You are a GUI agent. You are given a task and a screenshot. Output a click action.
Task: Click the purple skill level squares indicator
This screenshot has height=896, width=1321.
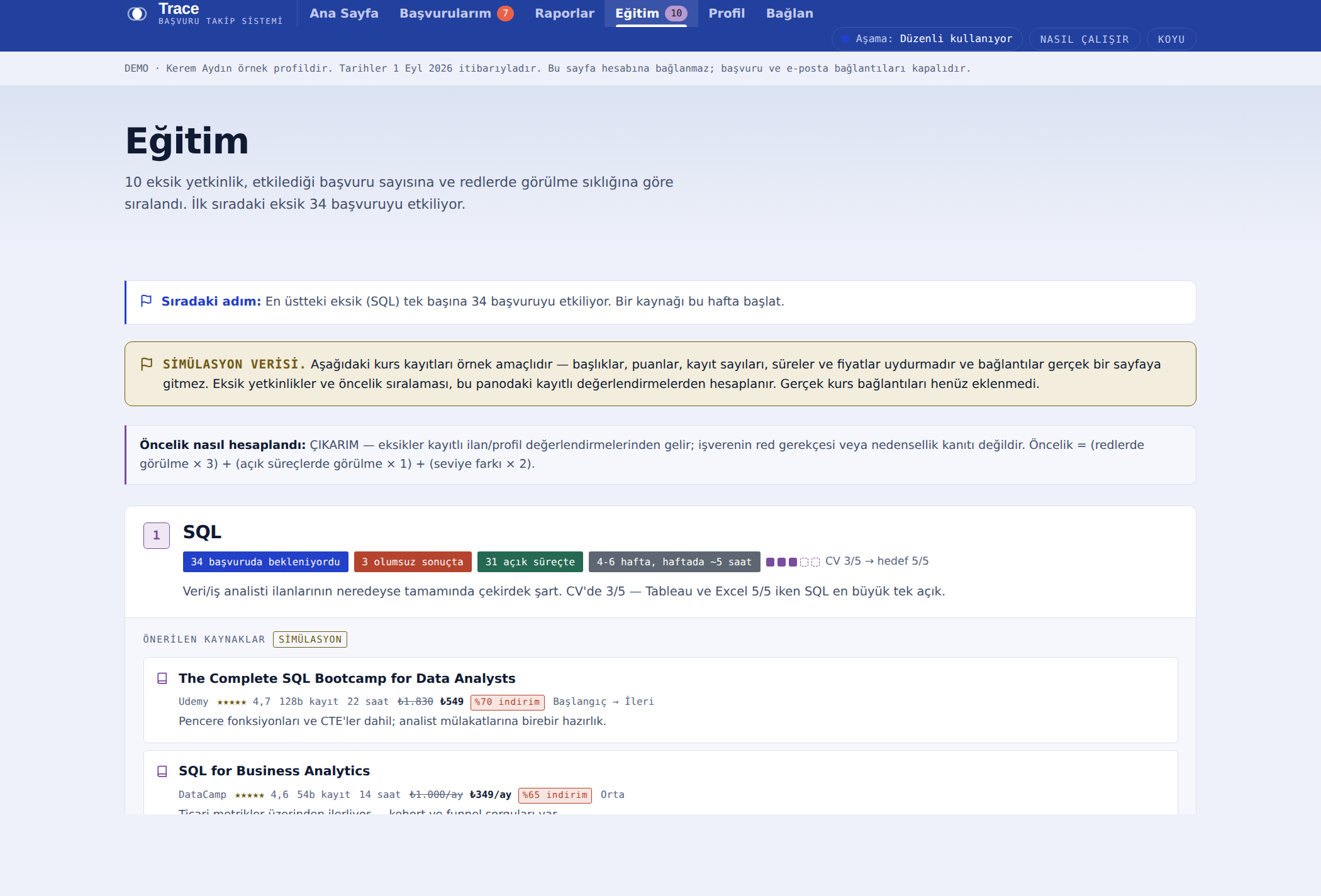coord(793,562)
